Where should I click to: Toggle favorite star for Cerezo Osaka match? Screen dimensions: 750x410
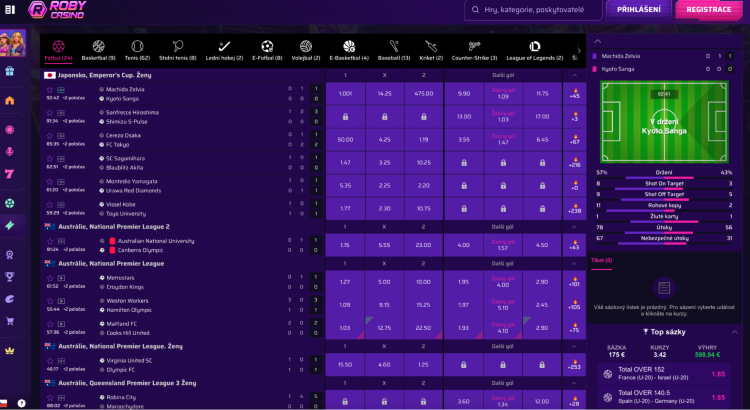point(49,135)
